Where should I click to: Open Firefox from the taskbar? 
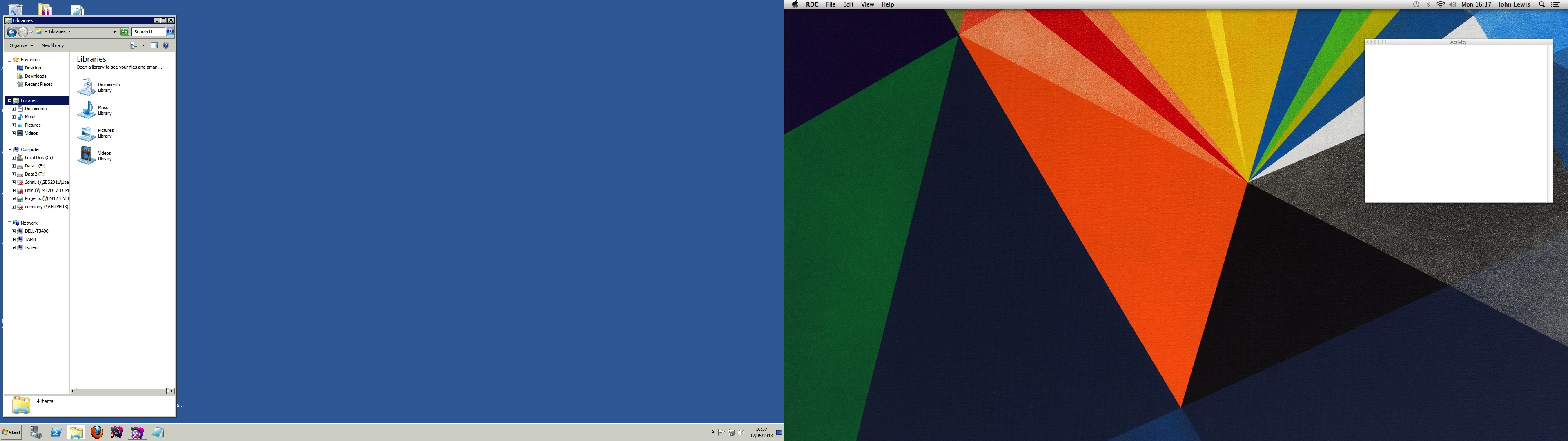[x=97, y=432]
